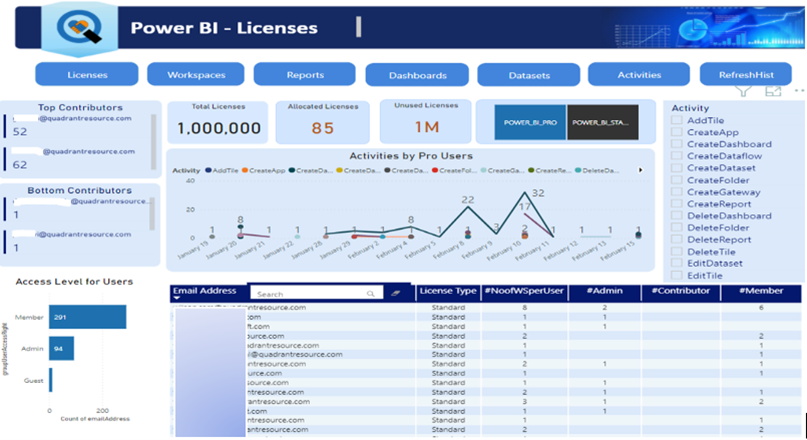Image resolution: width=807 pixels, height=440 pixels.
Task: Click AddTile legend marker in chart
Action: click(207, 171)
